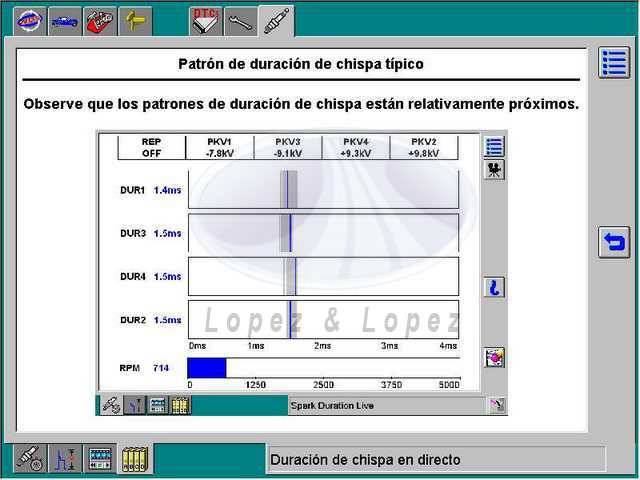Screen dimensions: 640x480
Task: Click the PKV3 -9.1kV header cell
Action: click(288, 147)
